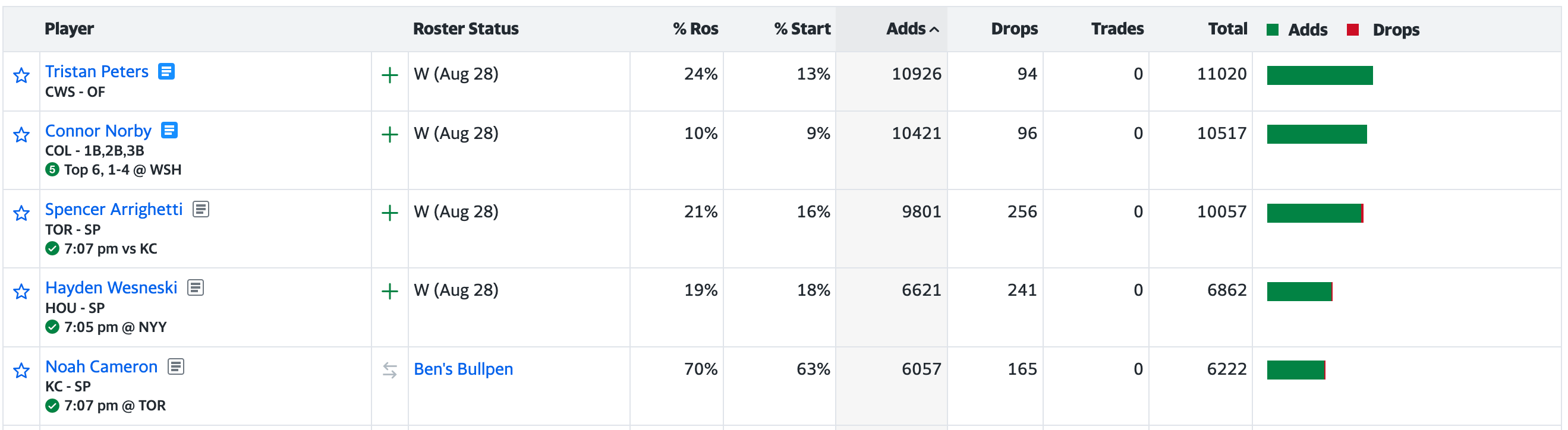Open Ben's Bullpen team link
Image resolution: width=1568 pixels, height=430 pixels.
pos(463,369)
